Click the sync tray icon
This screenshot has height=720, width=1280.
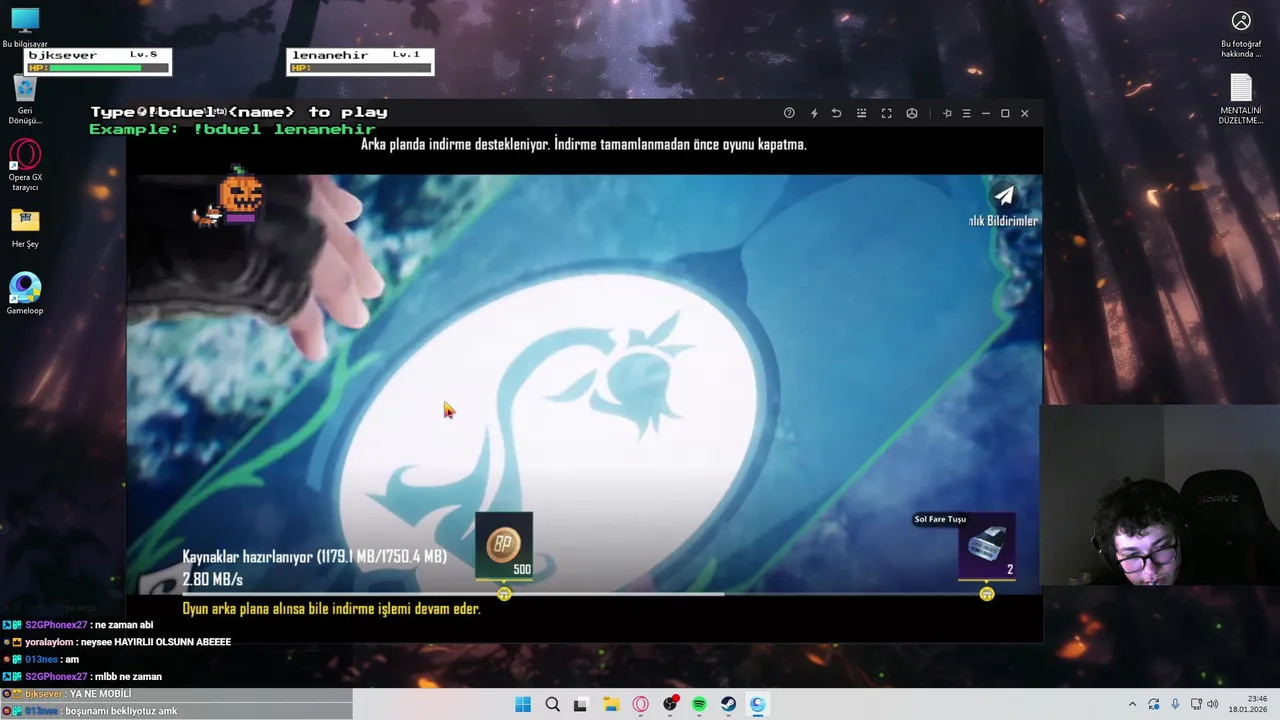1154,704
